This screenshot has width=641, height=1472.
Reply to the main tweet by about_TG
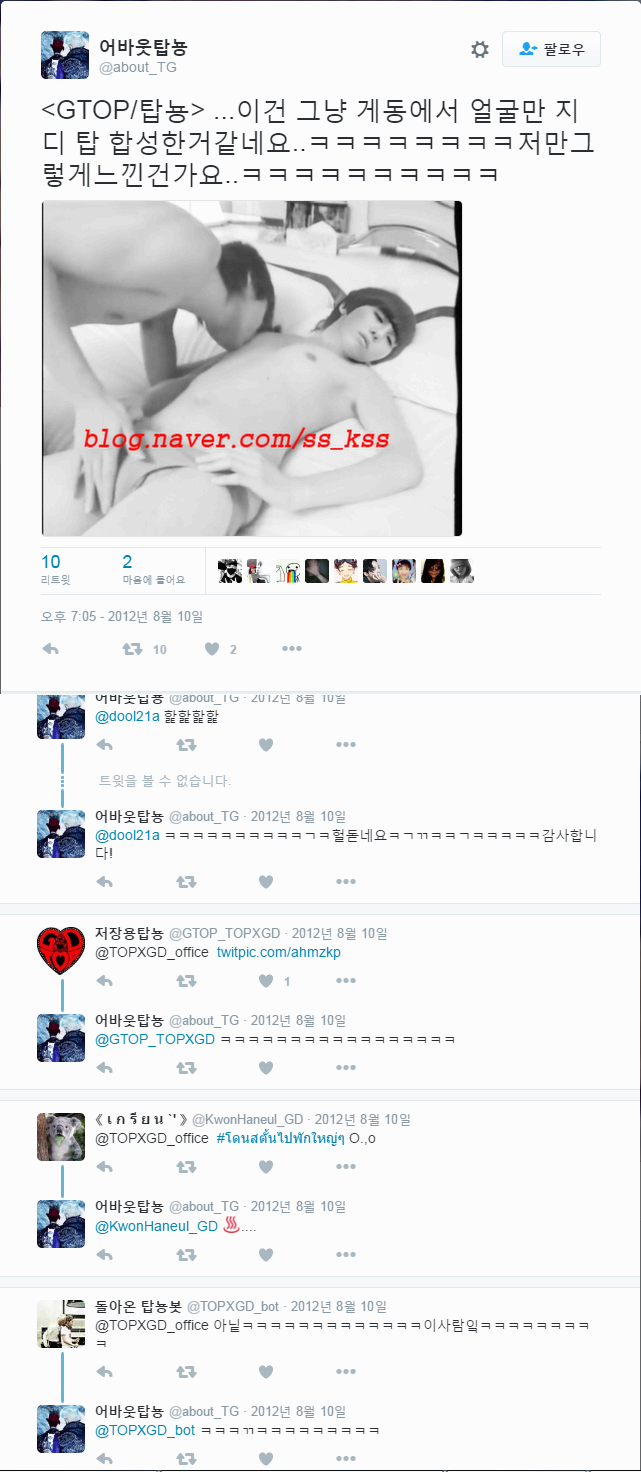coord(50,649)
